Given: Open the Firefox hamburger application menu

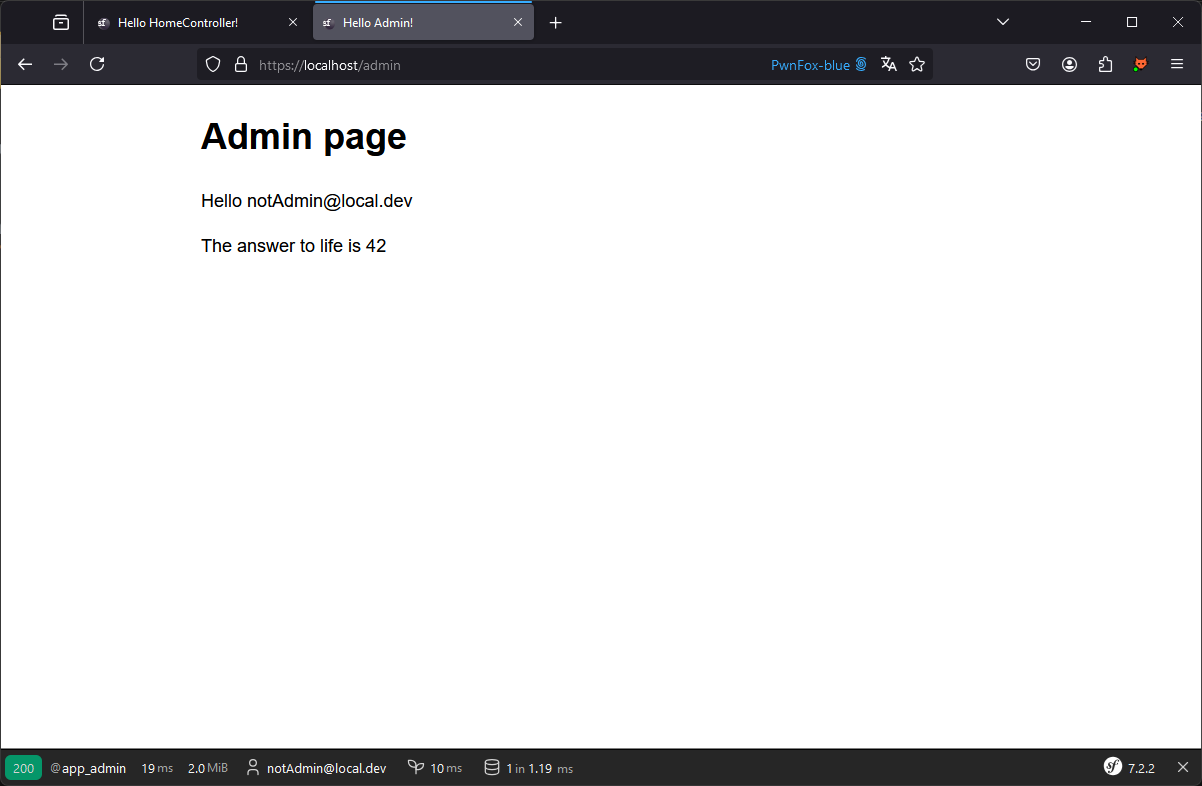Looking at the screenshot, I should [x=1177, y=64].
